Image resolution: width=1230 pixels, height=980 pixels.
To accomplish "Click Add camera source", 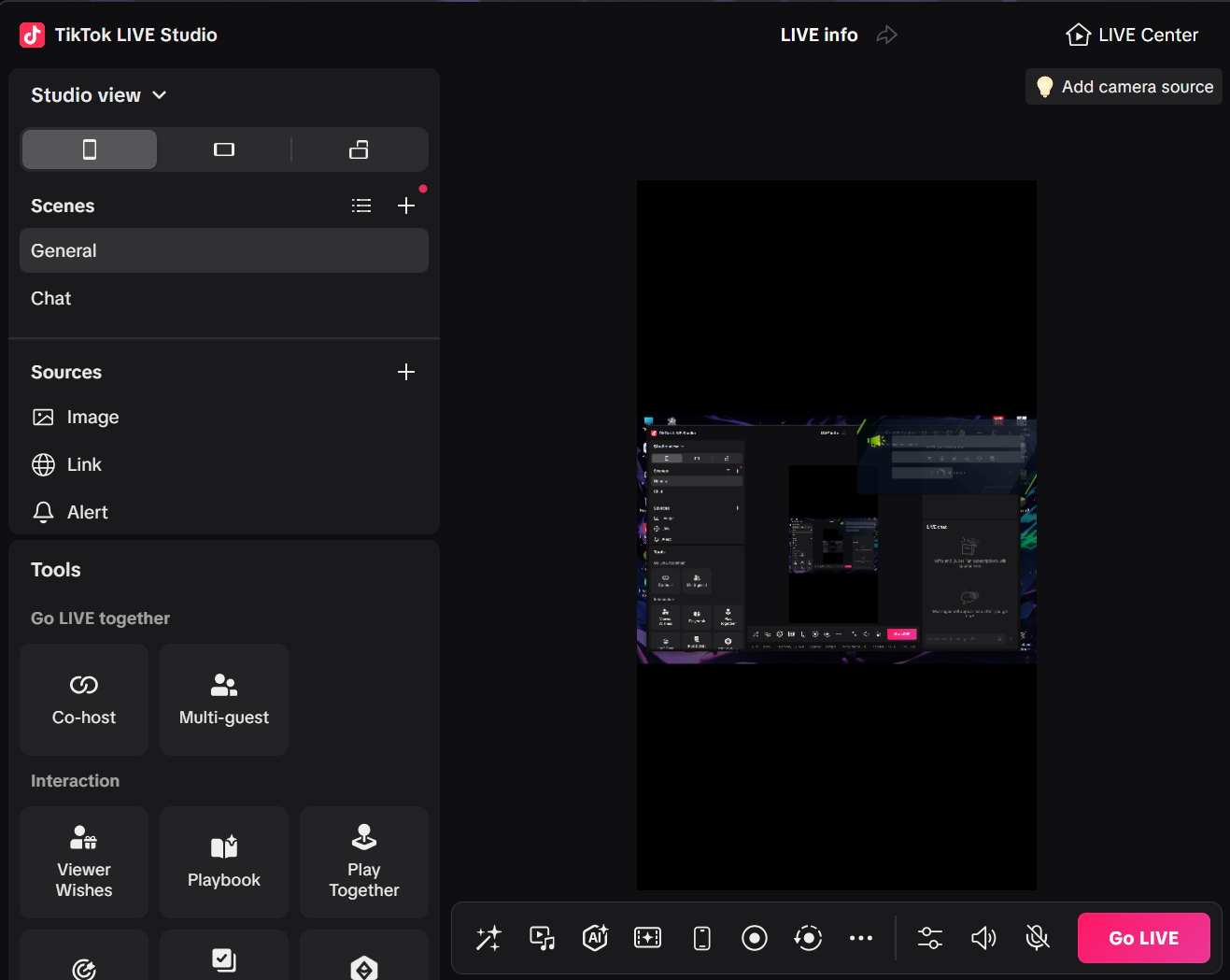I will (x=1124, y=86).
